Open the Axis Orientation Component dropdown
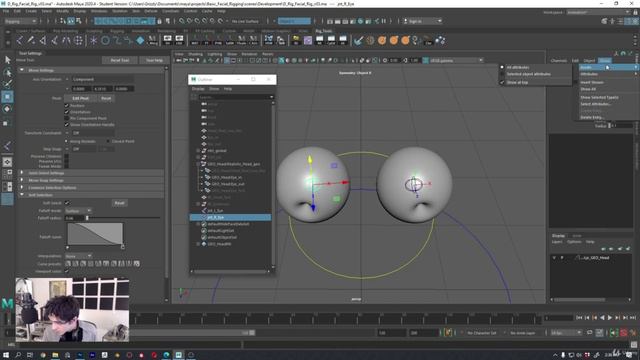Image resolution: width=640 pixels, height=360 pixels. tap(102, 79)
